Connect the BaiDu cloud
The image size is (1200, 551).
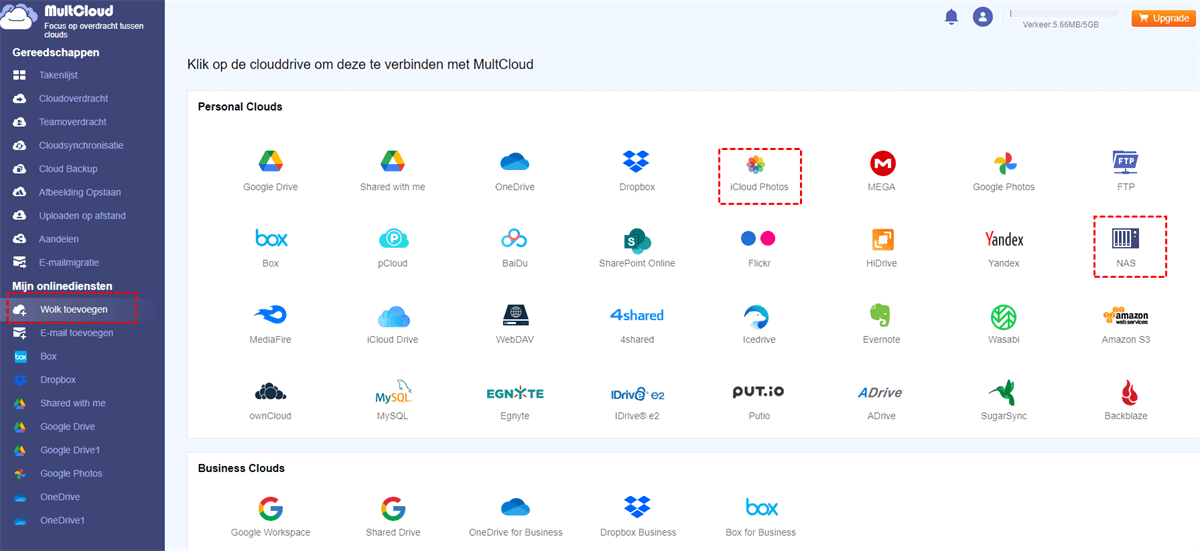[x=515, y=239]
